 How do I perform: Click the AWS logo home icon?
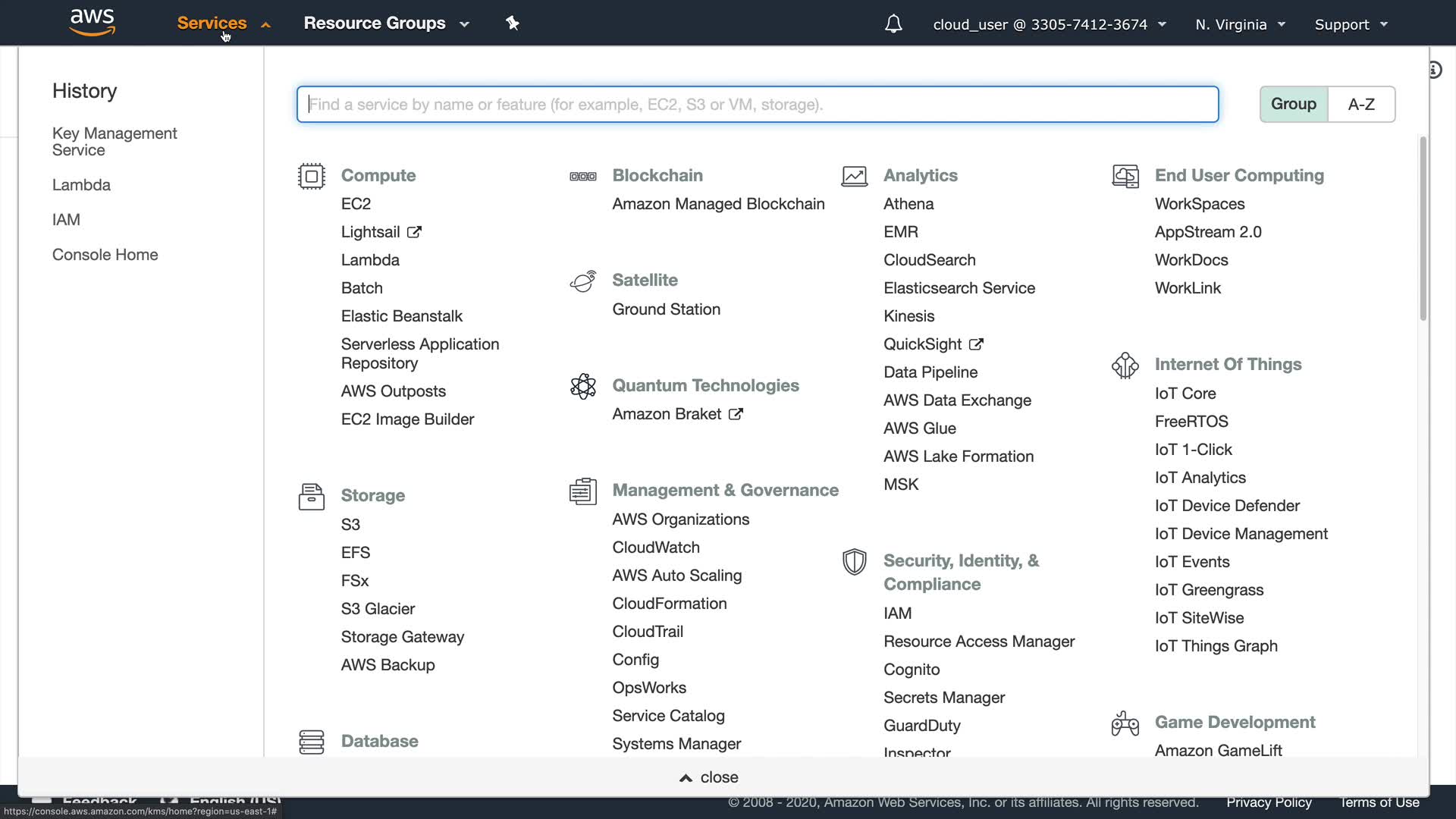point(92,22)
